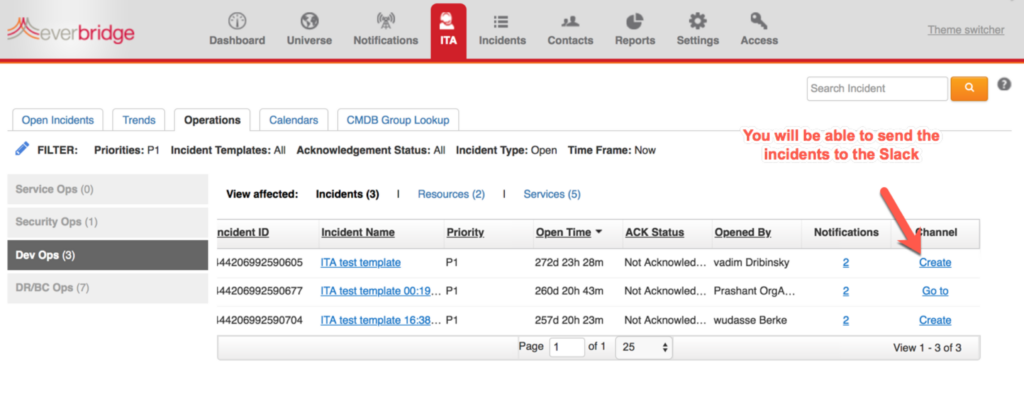
Task: Click the help question mark icon
Action: click(x=1004, y=84)
